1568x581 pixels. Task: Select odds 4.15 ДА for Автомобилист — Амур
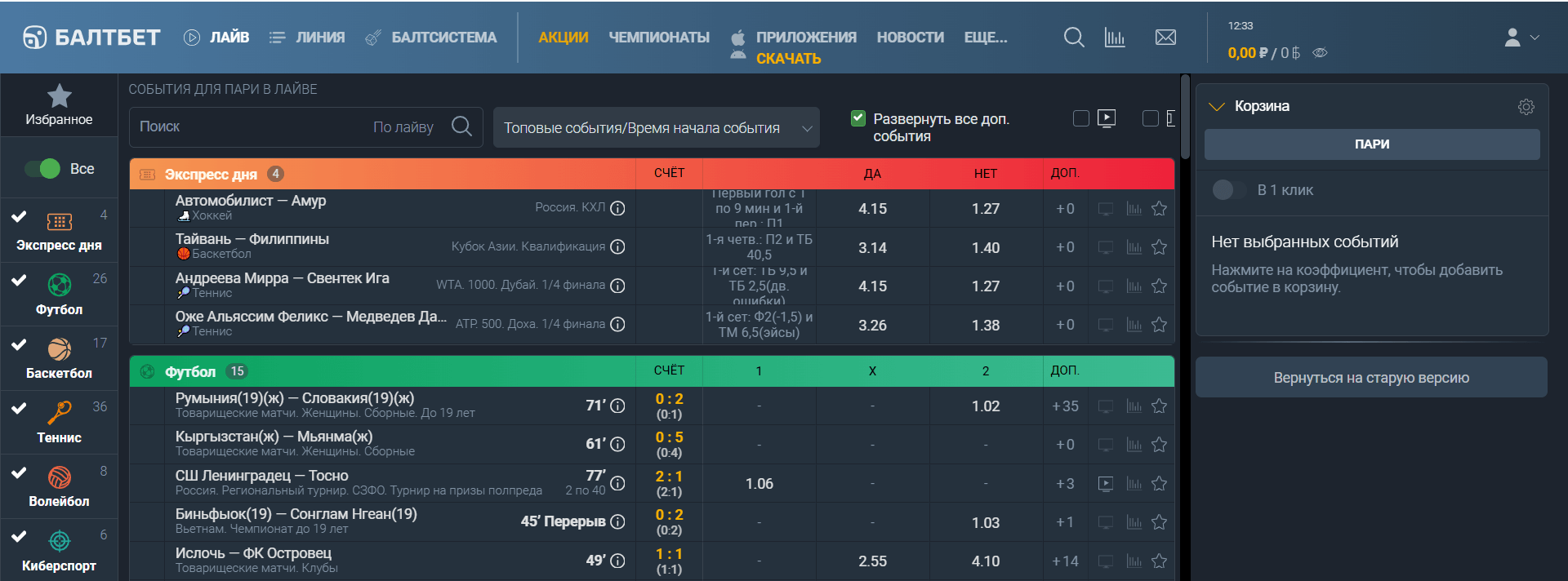[872, 209]
